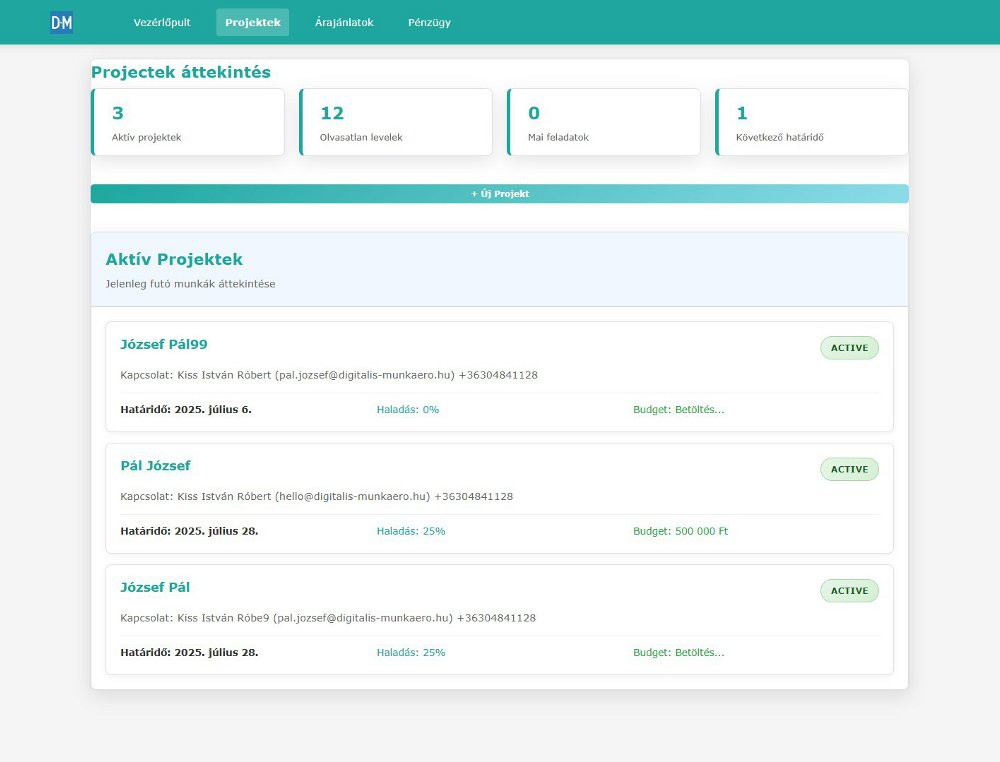Screen dimensions: 1000x762
Task: Click 'Budget: 500 000 Ft' text
Action: click(x=680, y=531)
